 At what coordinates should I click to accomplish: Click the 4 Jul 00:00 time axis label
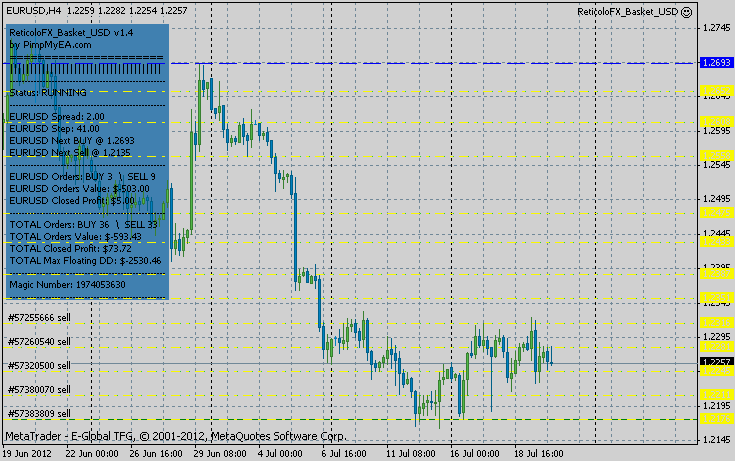click(x=280, y=454)
